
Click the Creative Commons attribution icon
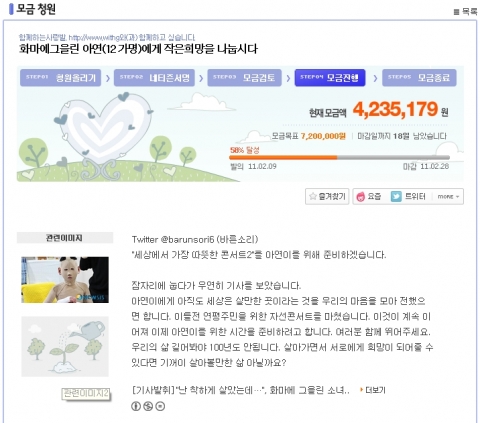click(x=136, y=406)
